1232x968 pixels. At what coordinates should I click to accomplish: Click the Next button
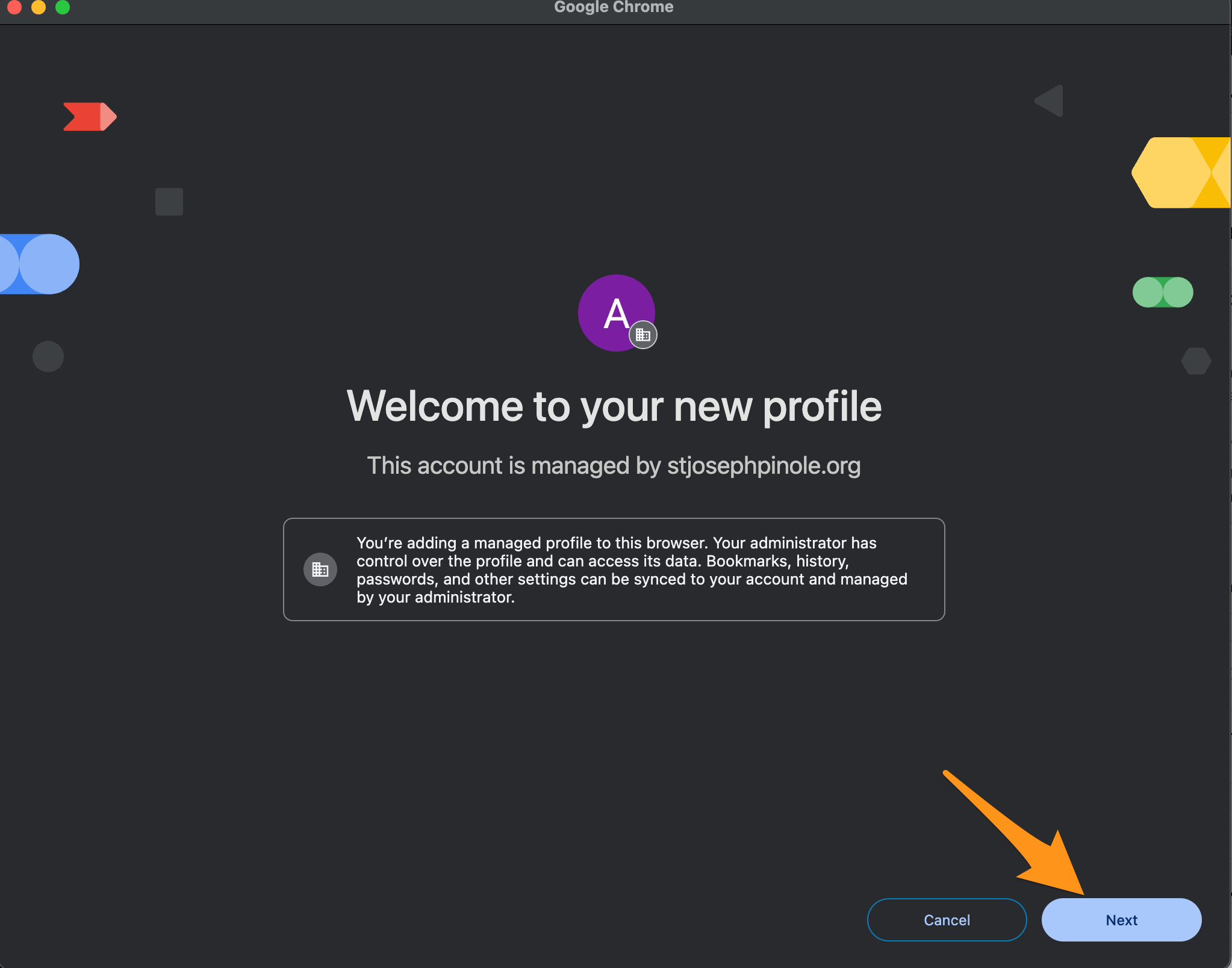[x=1121, y=920]
